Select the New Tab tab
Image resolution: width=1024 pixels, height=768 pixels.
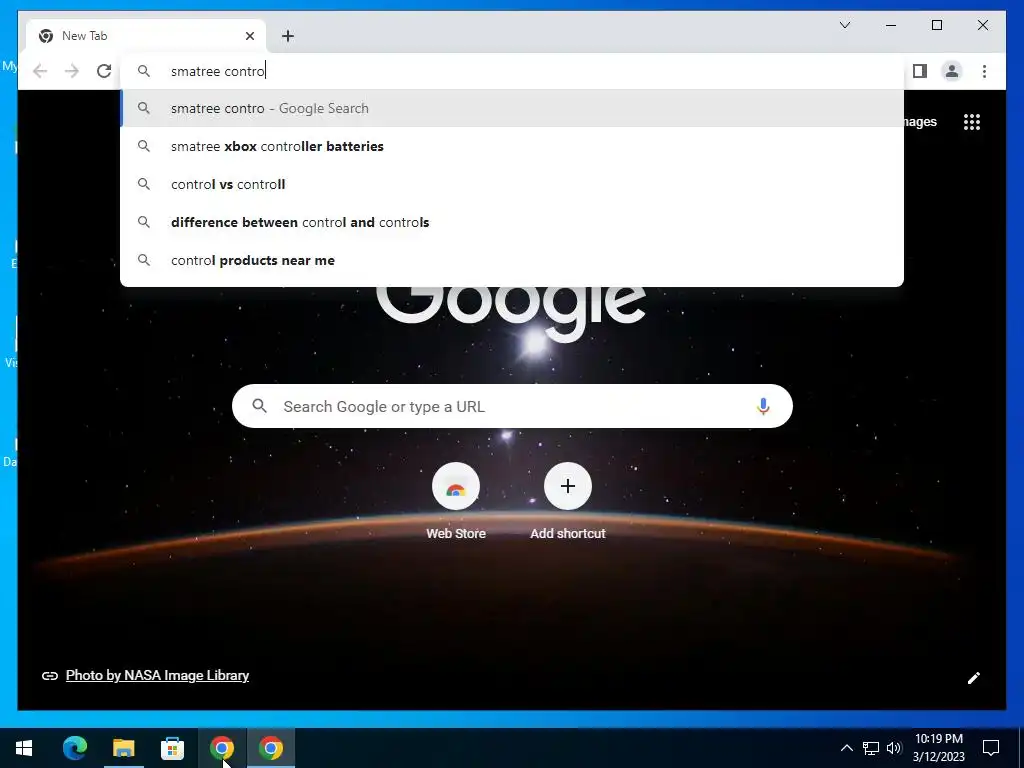click(146, 36)
